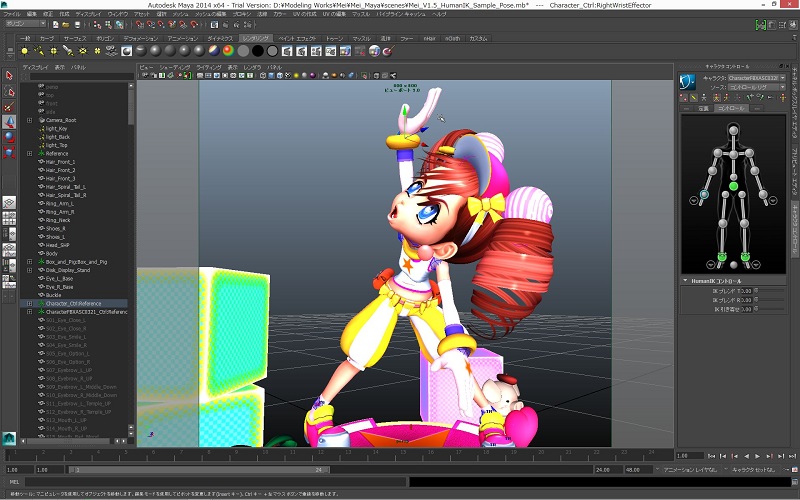Screen dimensions: 800x500
Task: Activate the Scale tool in the toolbox
Action: pyautogui.click(x=9, y=152)
